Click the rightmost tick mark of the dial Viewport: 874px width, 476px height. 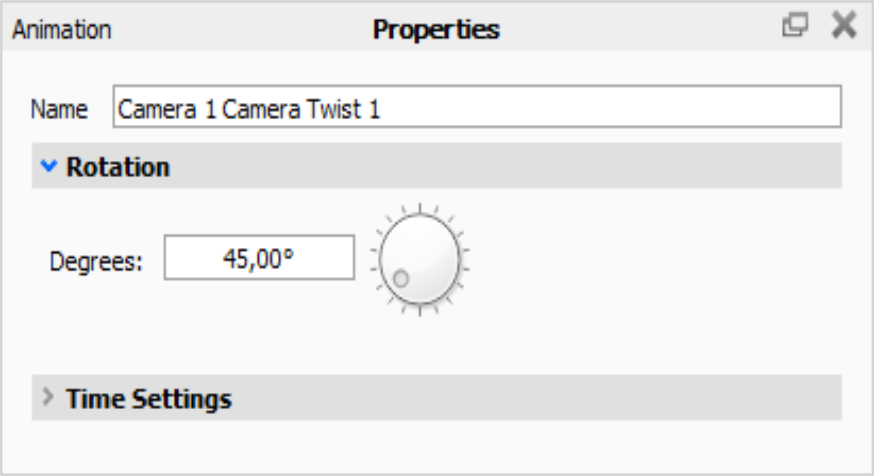pos(468,259)
